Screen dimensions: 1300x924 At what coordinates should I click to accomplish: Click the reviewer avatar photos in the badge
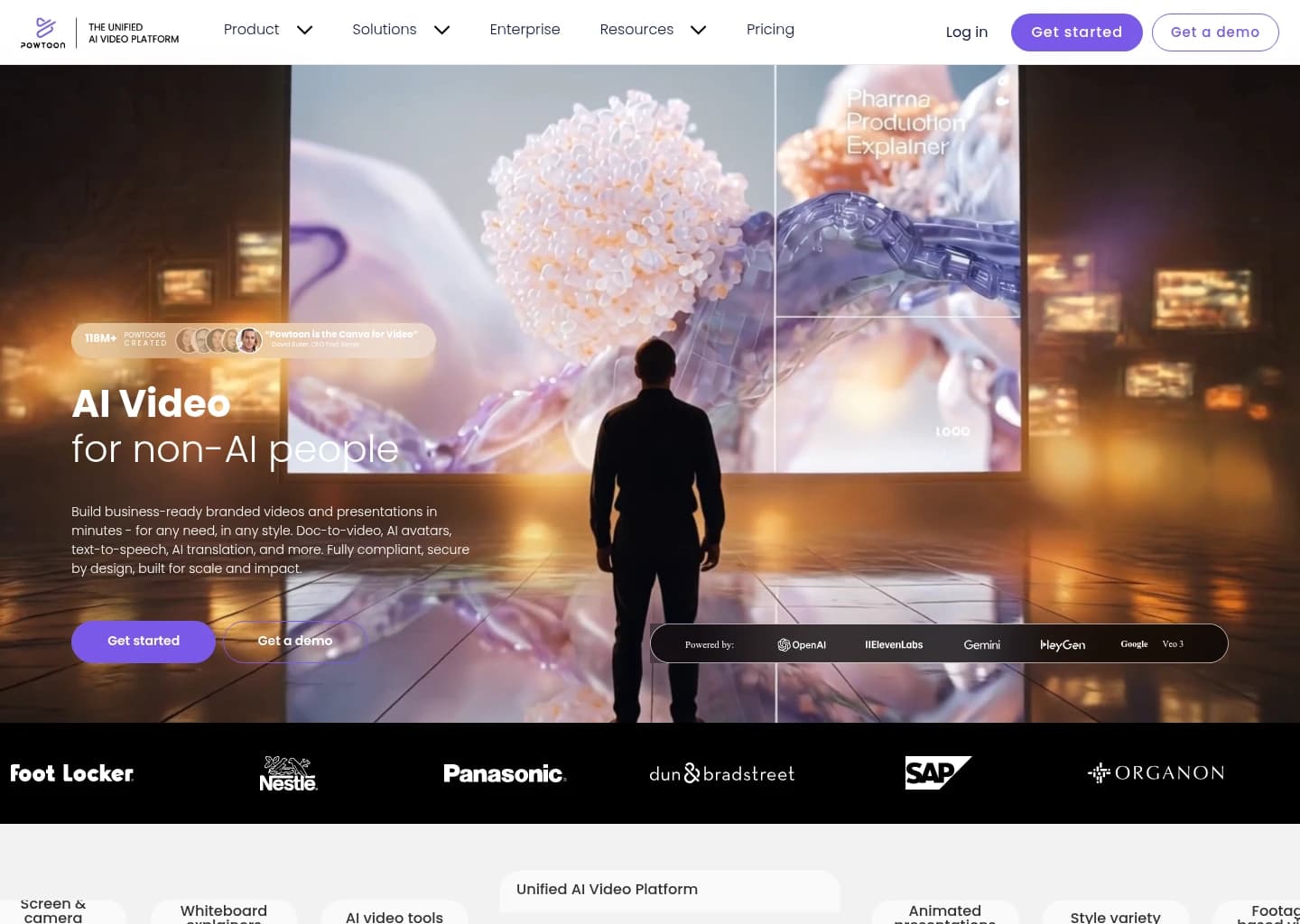[219, 340]
